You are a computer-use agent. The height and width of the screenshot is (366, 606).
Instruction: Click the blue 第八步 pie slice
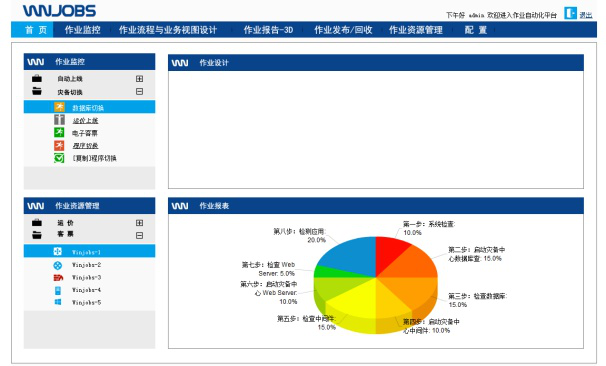coord(348,255)
